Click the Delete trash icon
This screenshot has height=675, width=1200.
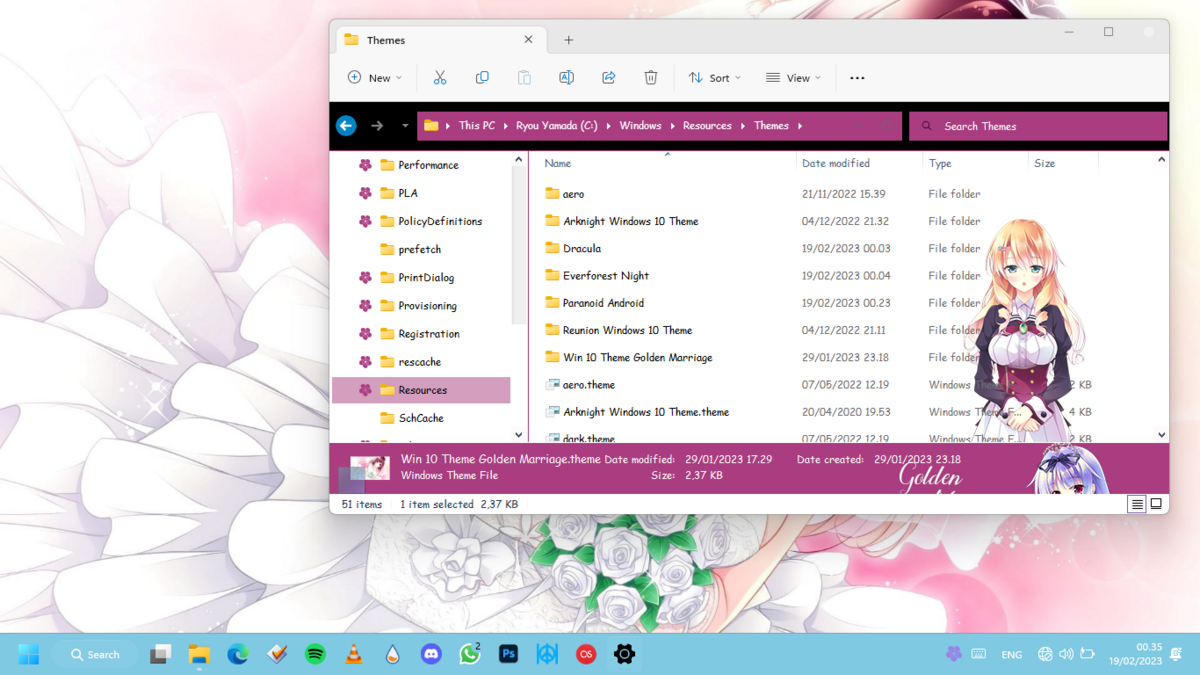(651, 78)
